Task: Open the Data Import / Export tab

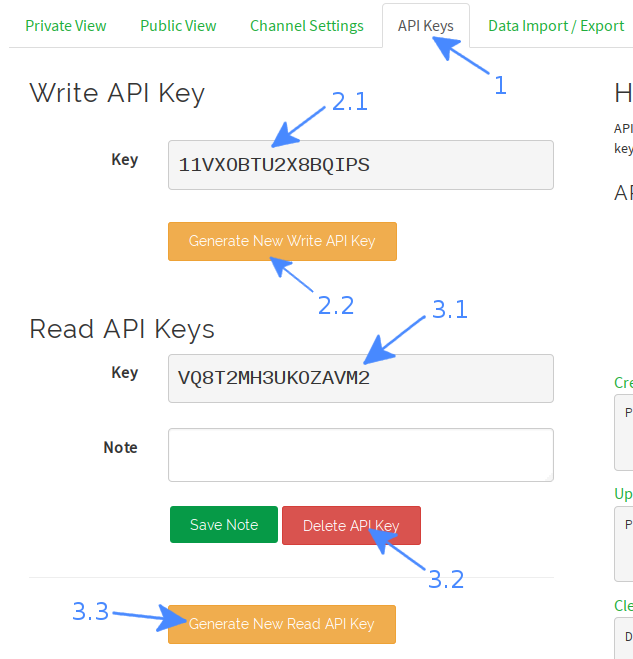Action: click(x=556, y=26)
